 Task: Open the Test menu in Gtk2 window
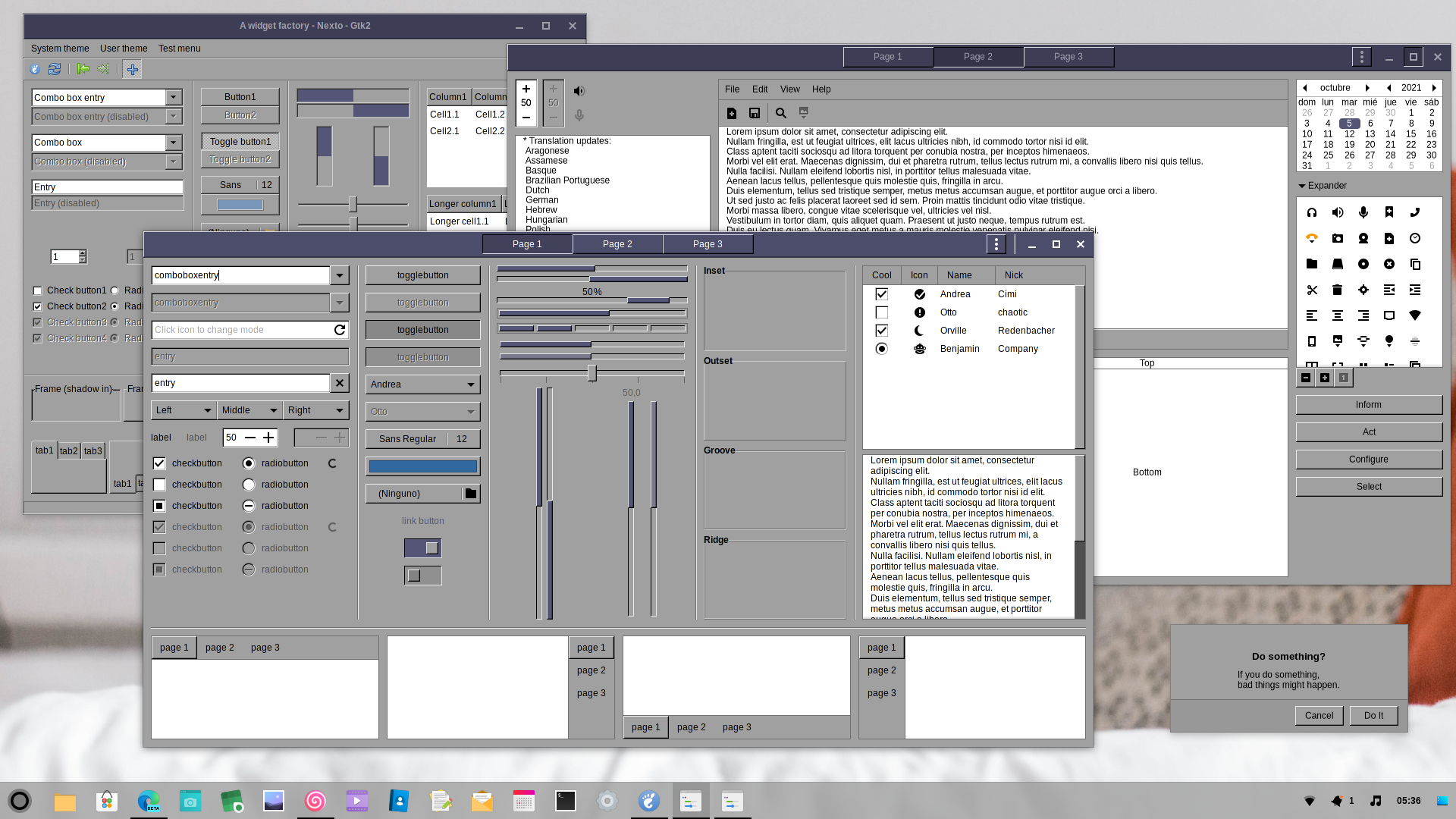click(x=180, y=49)
